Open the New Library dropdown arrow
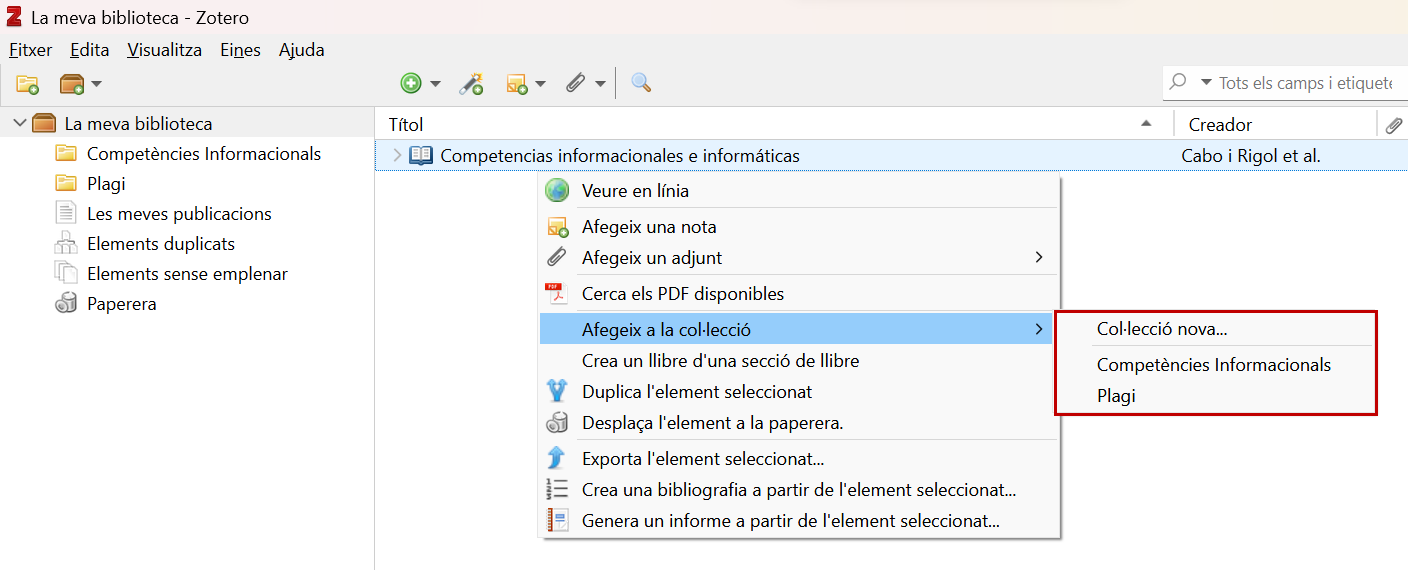This screenshot has height=570, width=1408. (96, 84)
